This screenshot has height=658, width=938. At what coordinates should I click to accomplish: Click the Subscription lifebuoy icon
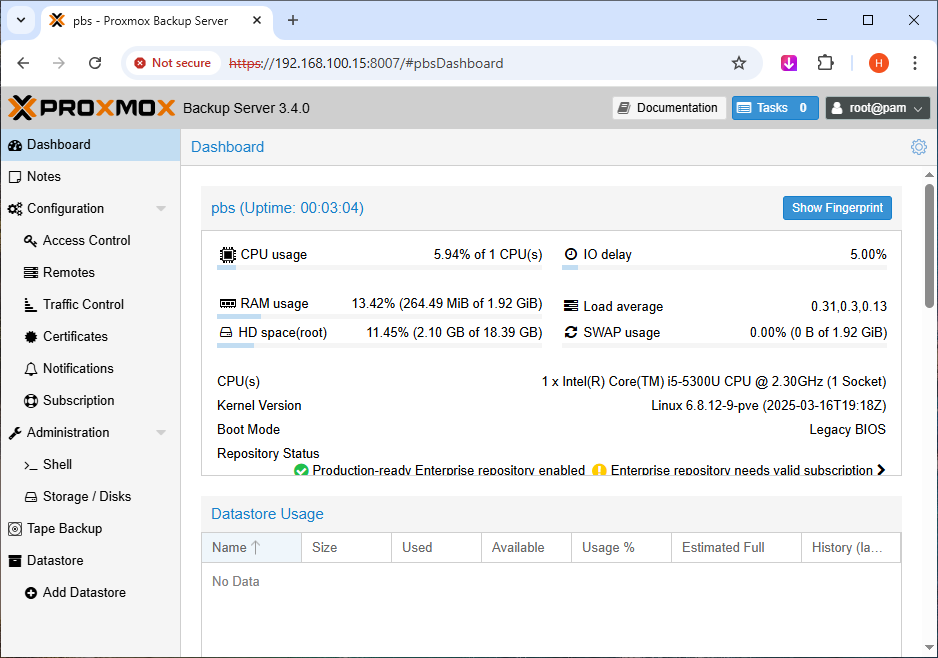[31, 401]
